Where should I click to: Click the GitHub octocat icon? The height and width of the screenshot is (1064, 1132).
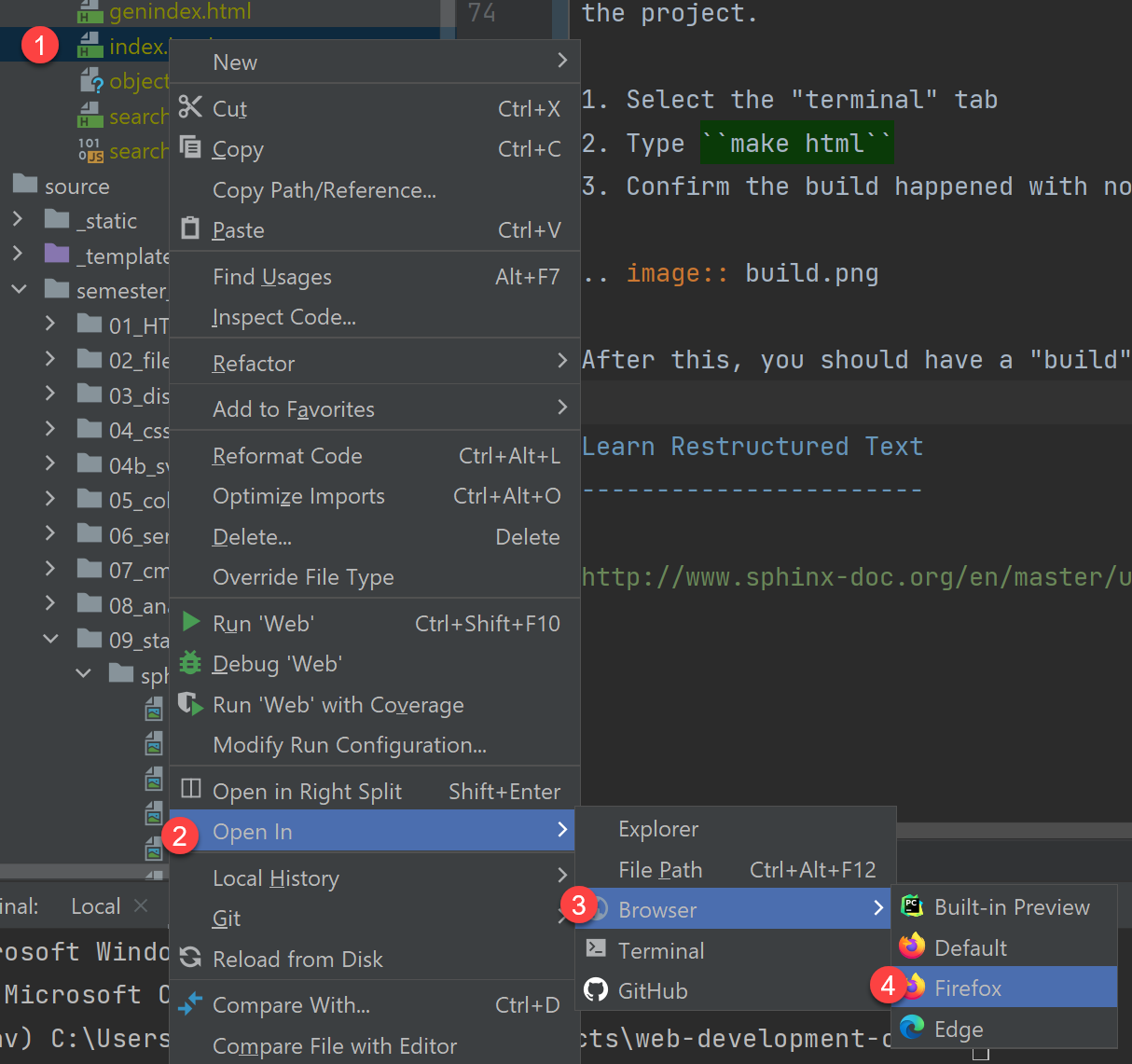[596, 989]
